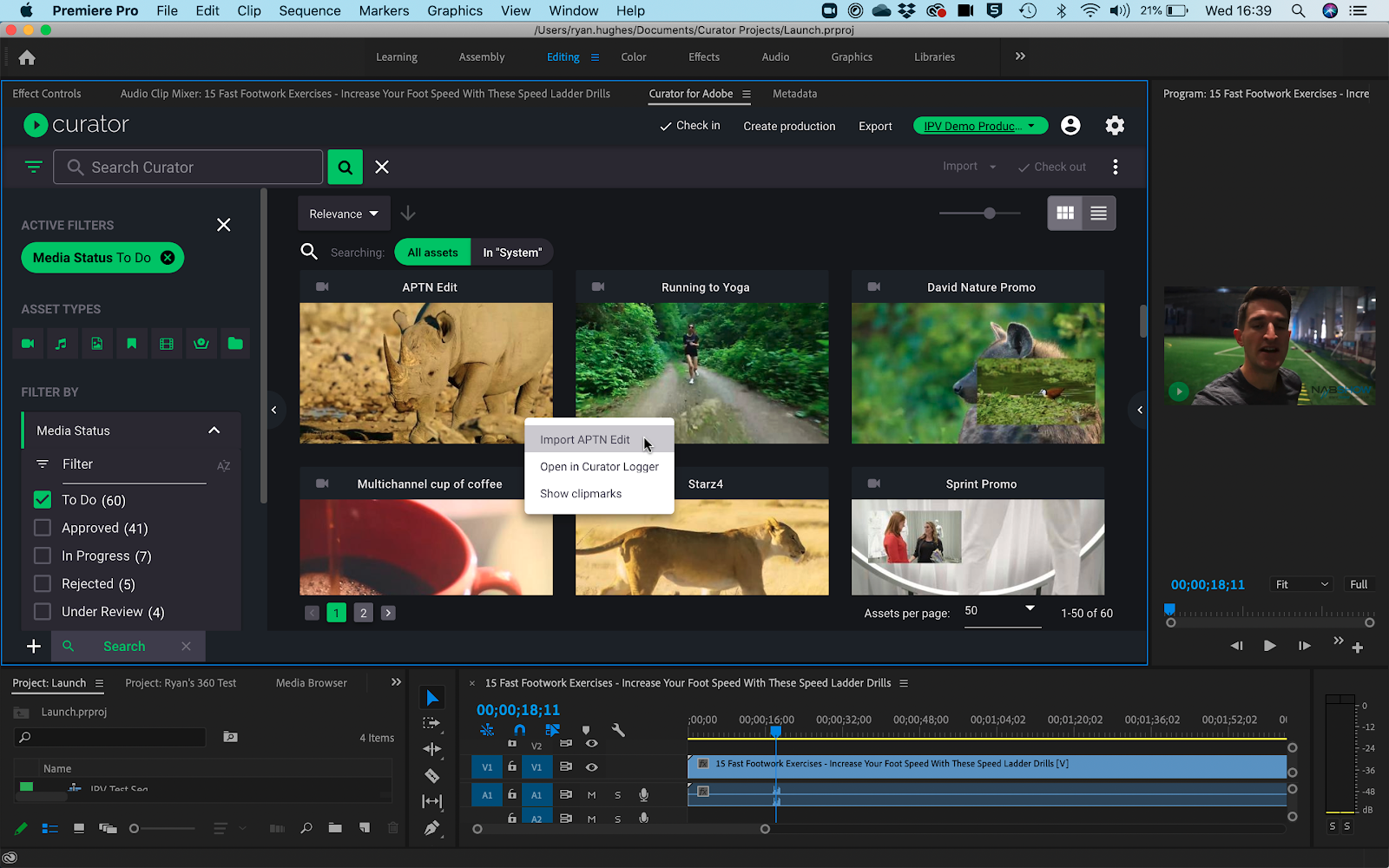This screenshot has width=1389, height=868.
Task: Open the Curator user account icon
Action: pos(1070,126)
